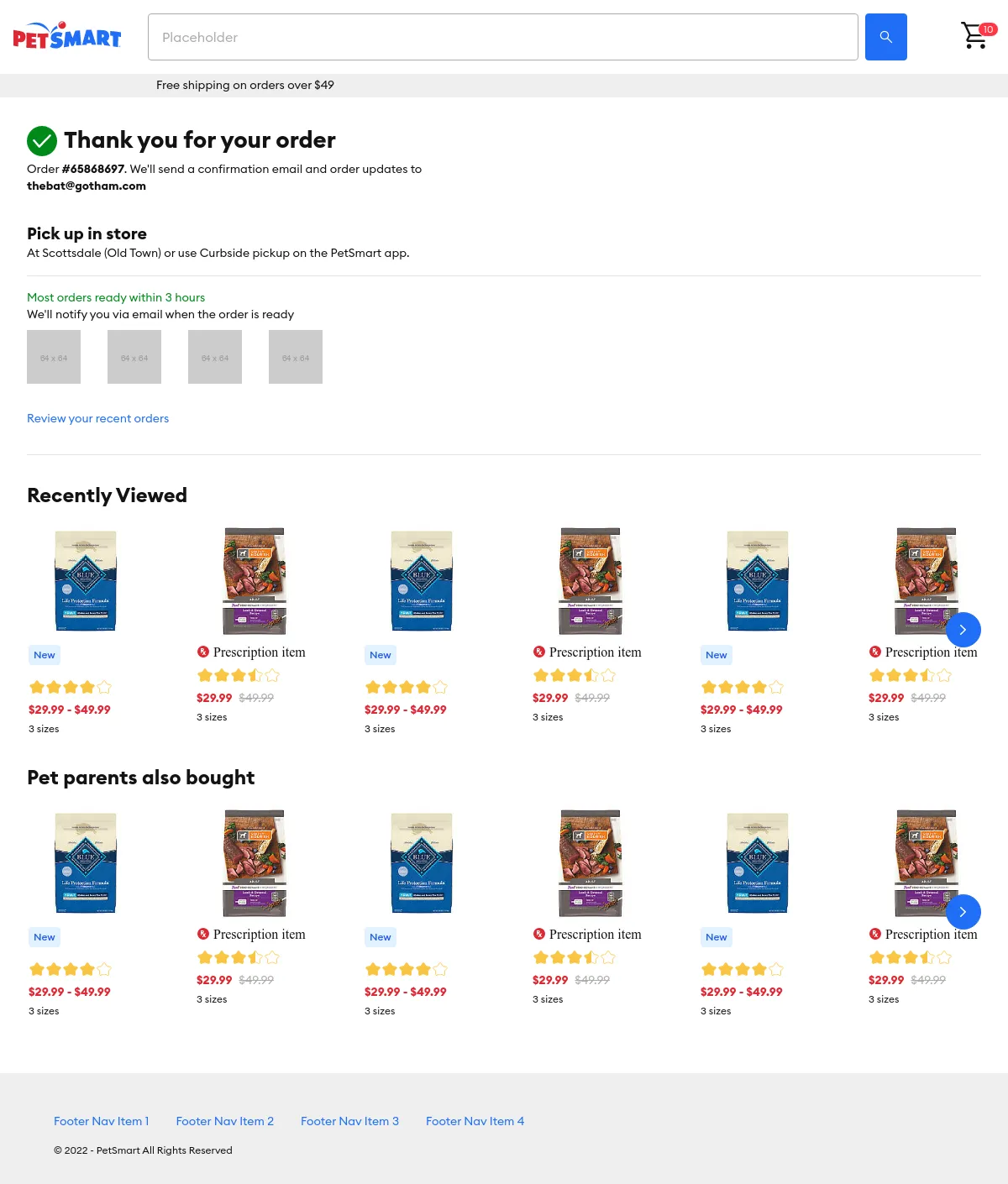Click the first product's star rating in Recently Viewed
The image size is (1008, 1184).
(x=70, y=687)
